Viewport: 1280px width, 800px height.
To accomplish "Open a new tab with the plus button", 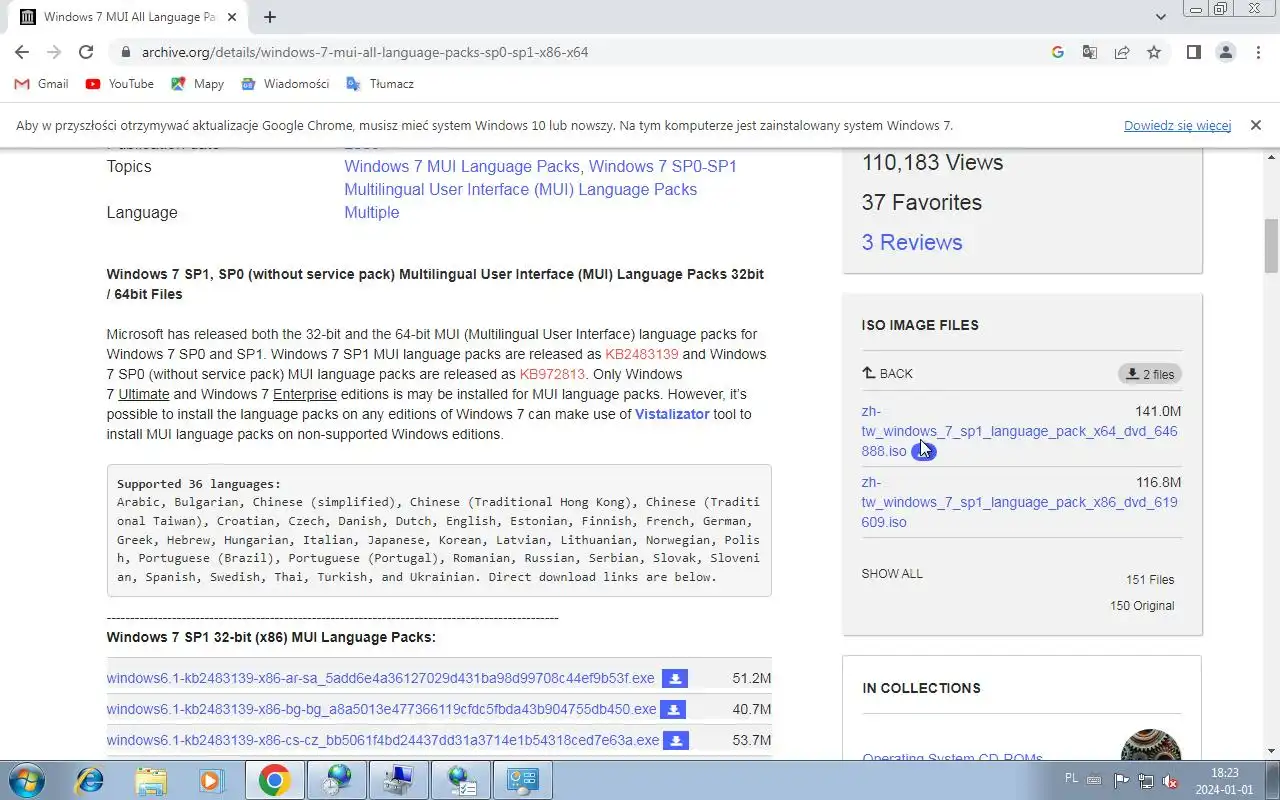I will click(270, 17).
